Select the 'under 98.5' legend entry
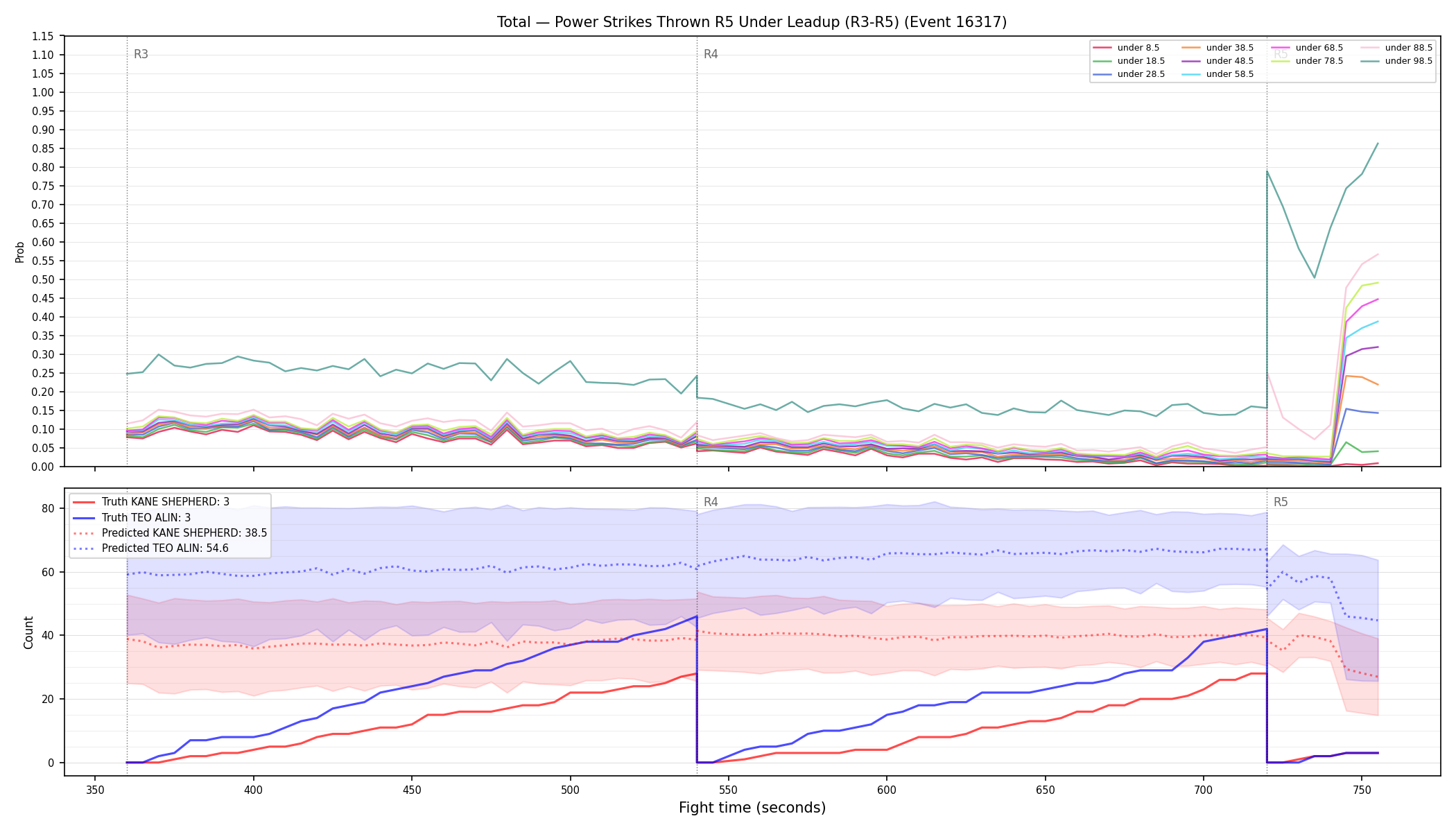 tap(1396, 61)
